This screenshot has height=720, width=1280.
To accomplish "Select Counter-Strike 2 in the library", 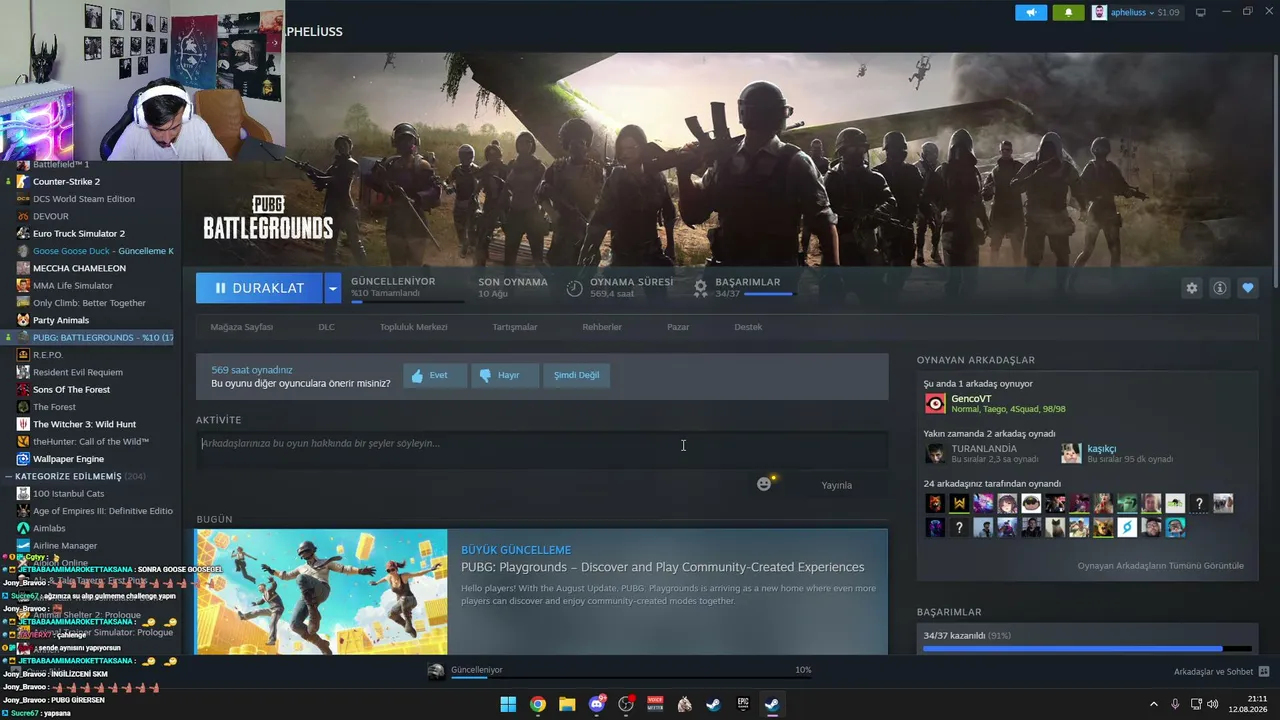I will point(66,182).
